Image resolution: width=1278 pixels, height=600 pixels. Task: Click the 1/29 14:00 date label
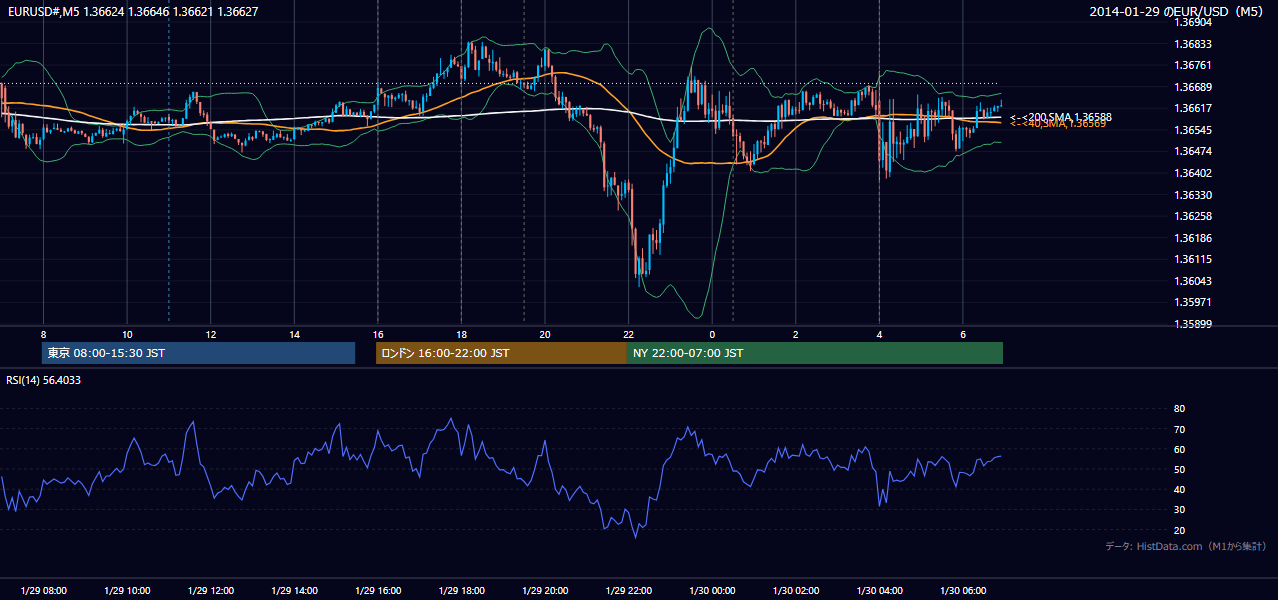pos(294,591)
